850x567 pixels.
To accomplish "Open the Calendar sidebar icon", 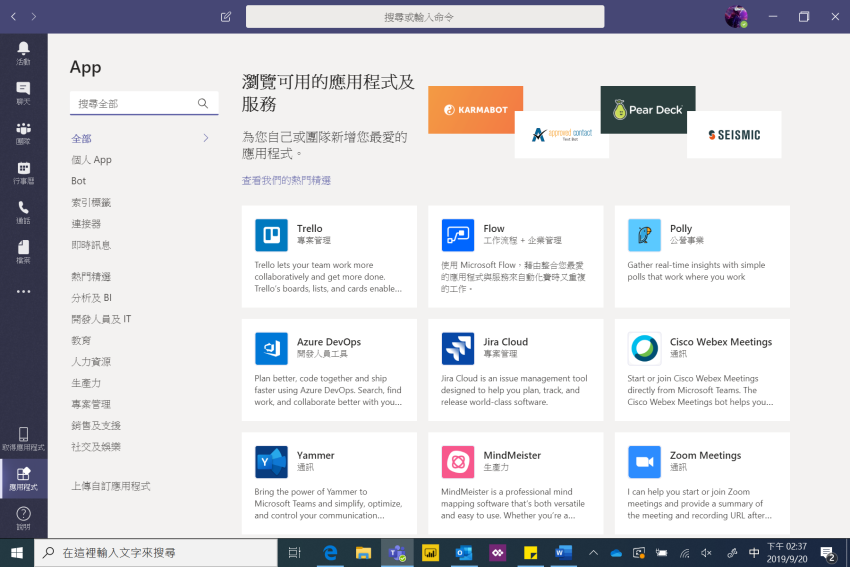I will click(x=23, y=172).
